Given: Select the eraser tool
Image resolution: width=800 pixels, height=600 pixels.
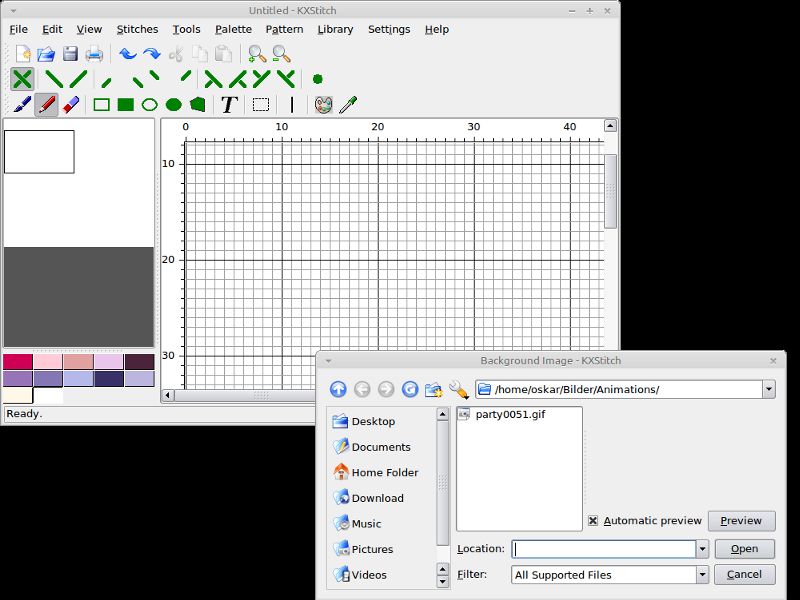Looking at the screenshot, I should coord(71,105).
